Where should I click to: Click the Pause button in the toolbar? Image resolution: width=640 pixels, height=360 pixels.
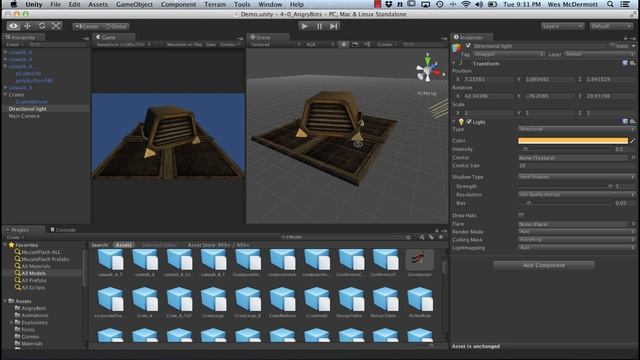coord(319,26)
